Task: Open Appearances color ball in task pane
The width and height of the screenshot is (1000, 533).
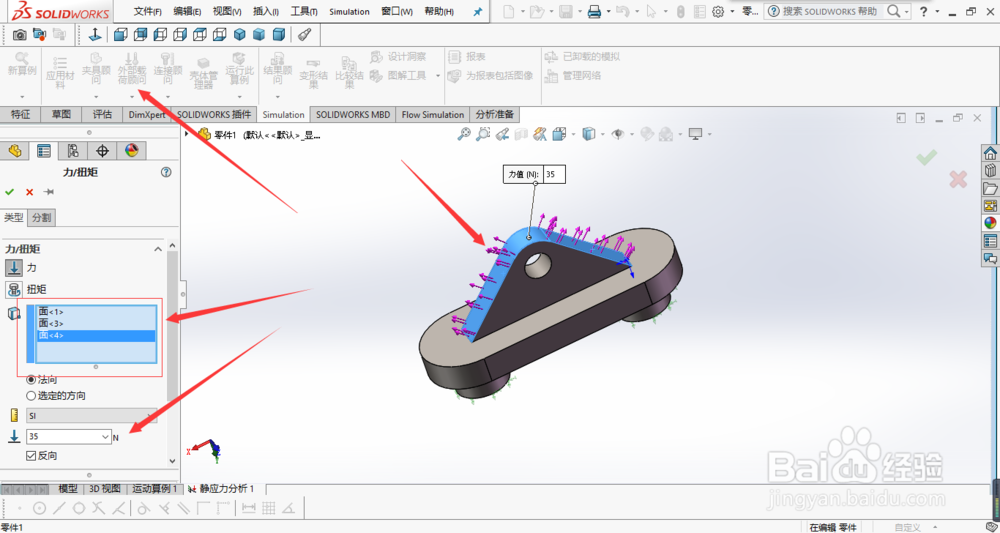Action: click(x=990, y=223)
